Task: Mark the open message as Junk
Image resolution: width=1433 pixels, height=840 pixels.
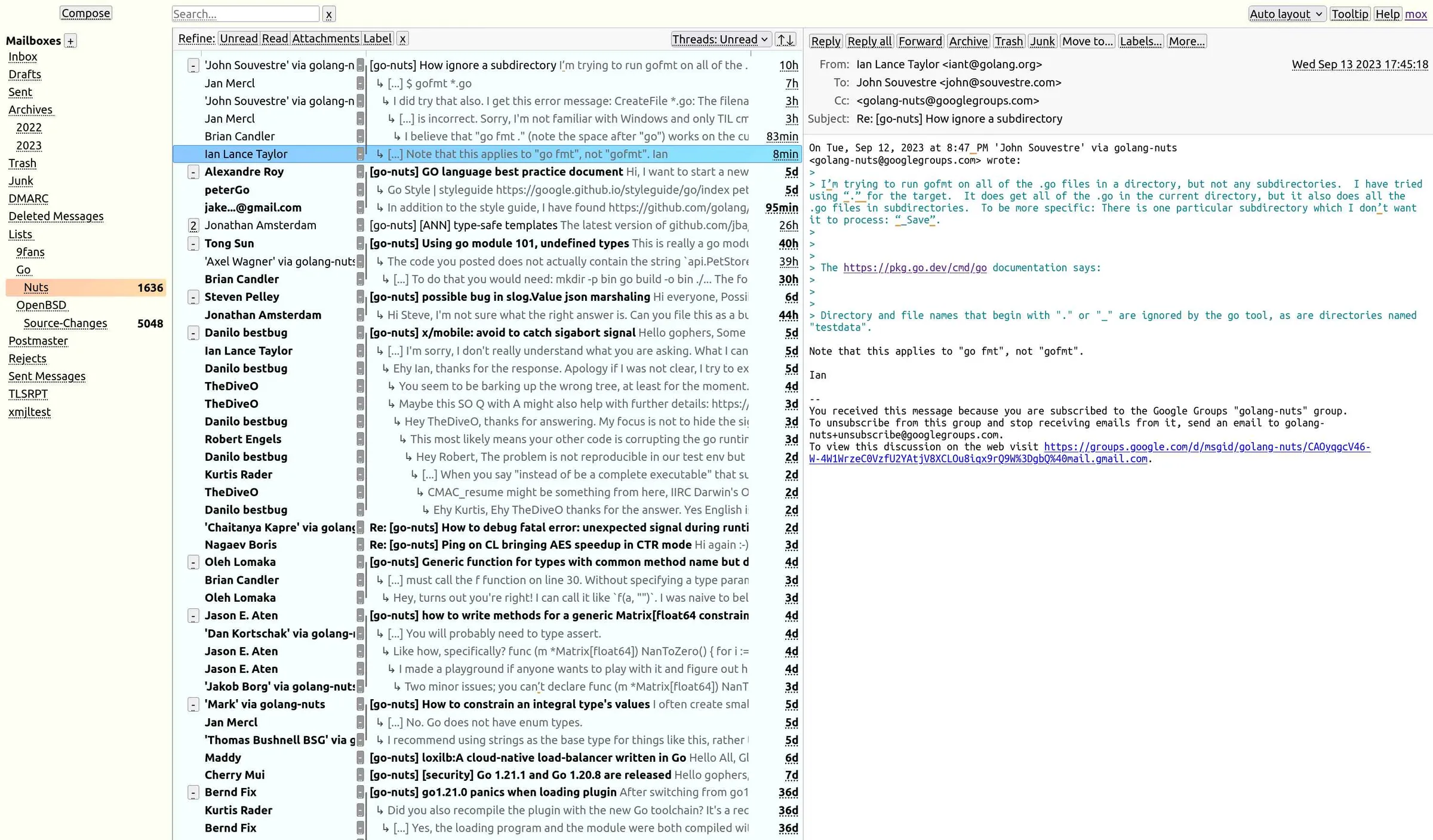Action: [1042, 41]
